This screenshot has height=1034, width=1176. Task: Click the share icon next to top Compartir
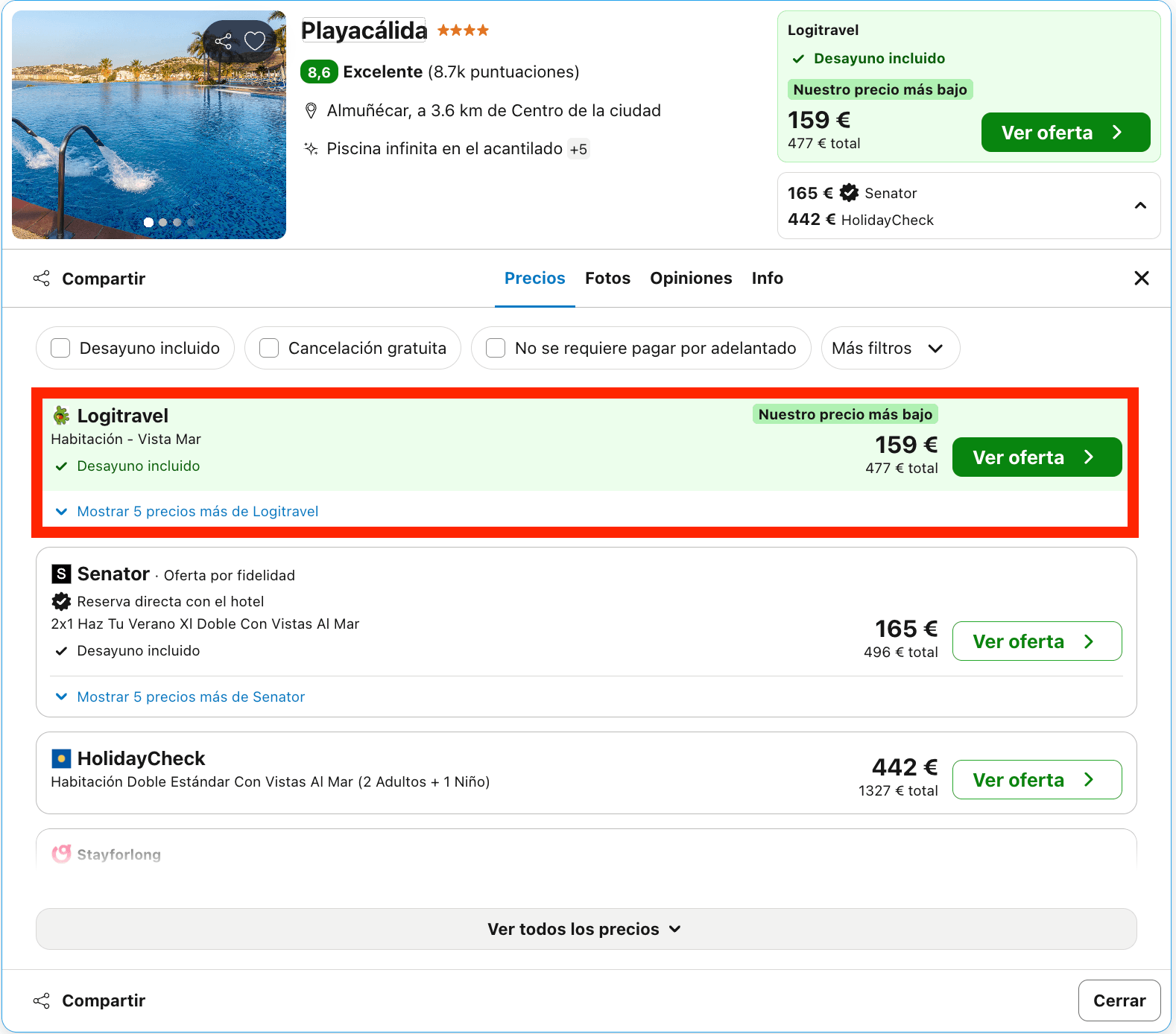pyautogui.click(x=42, y=279)
